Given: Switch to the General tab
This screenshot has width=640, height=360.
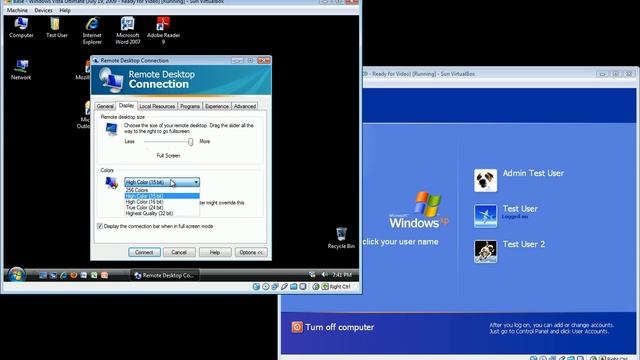Looking at the screenshot, I should [x=105, y=106].
